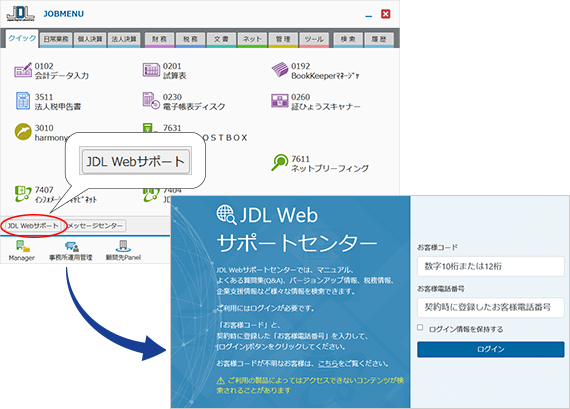This screenshot has height=409, width=570.
Task: Select the 管理 tab
Action: coord(283,39)
